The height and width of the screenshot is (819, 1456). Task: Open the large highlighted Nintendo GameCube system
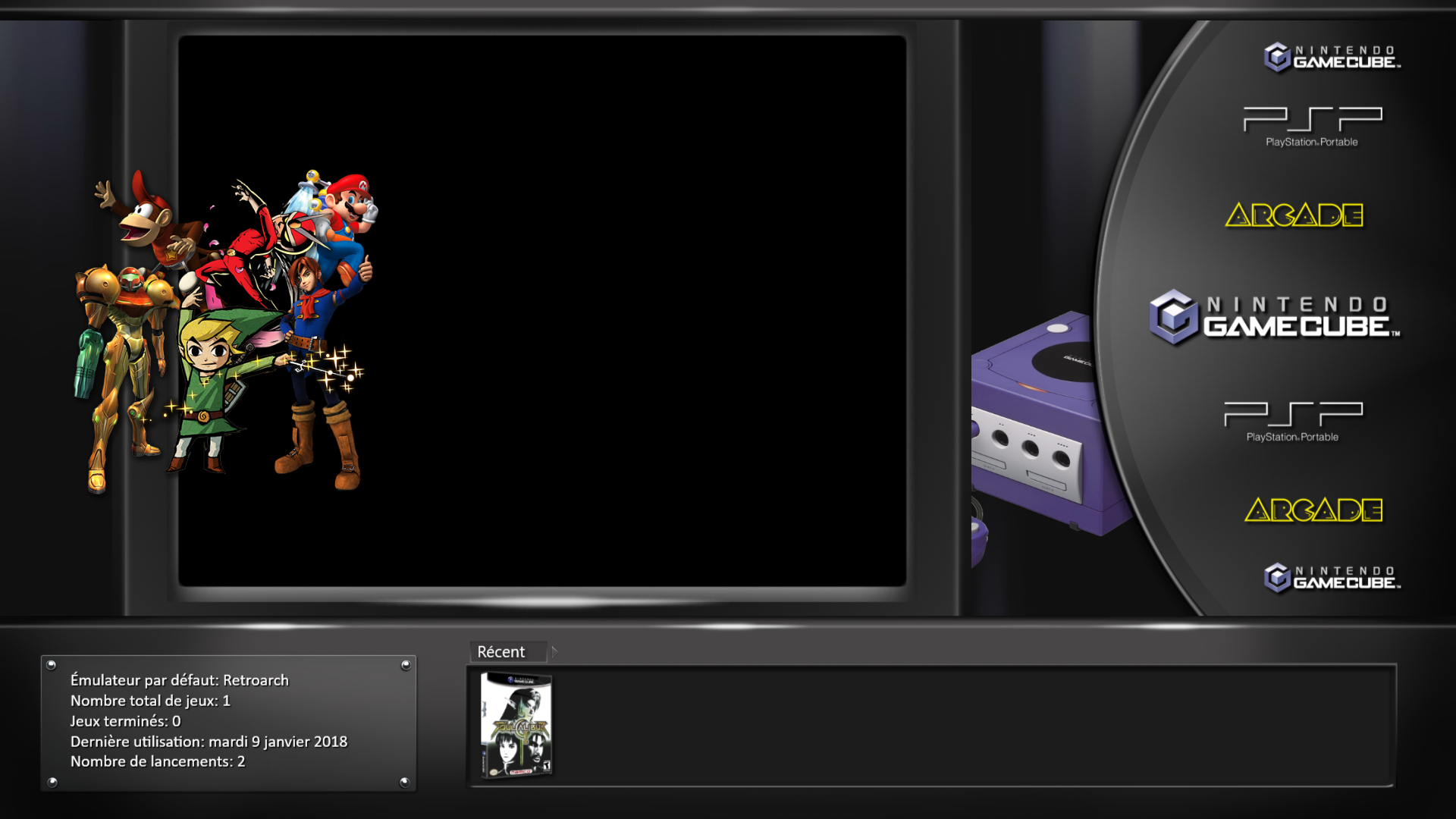point(1275,317)
